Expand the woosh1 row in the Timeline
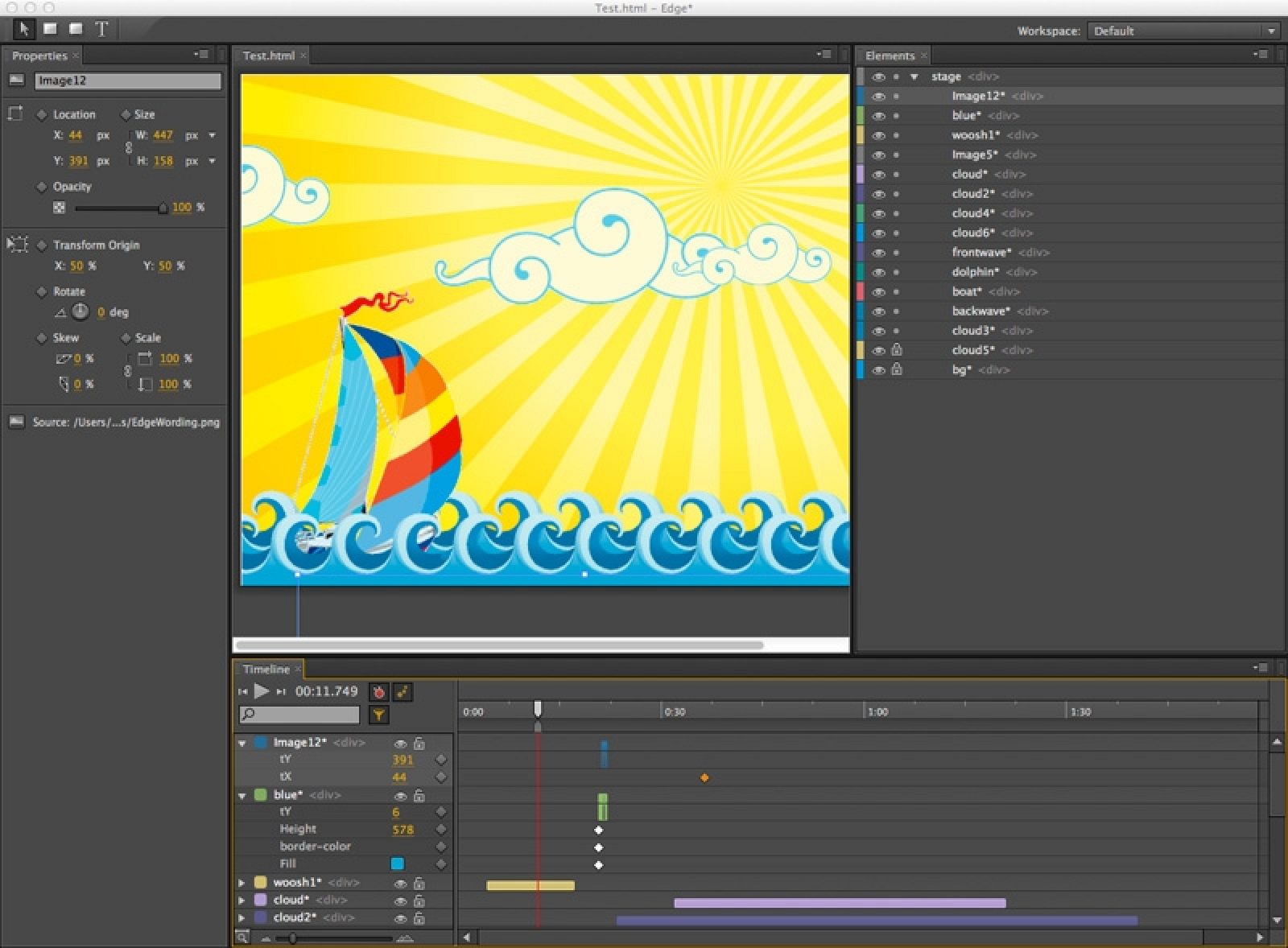Viewport: 1288px width, 948px height. point(242,882)
